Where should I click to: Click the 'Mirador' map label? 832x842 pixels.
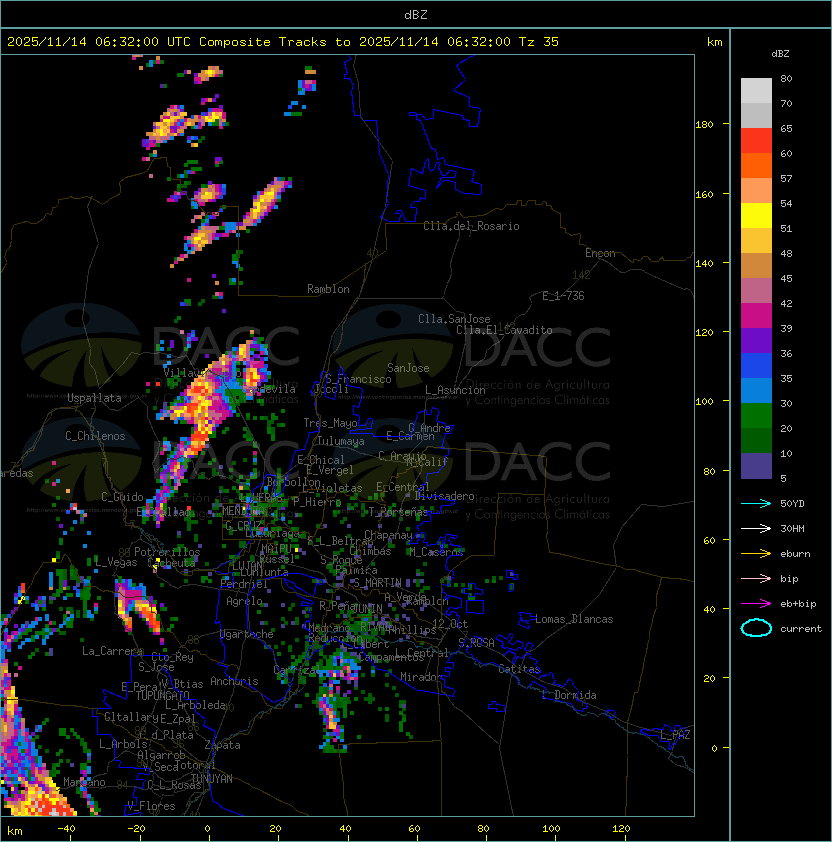click(421, 677)
